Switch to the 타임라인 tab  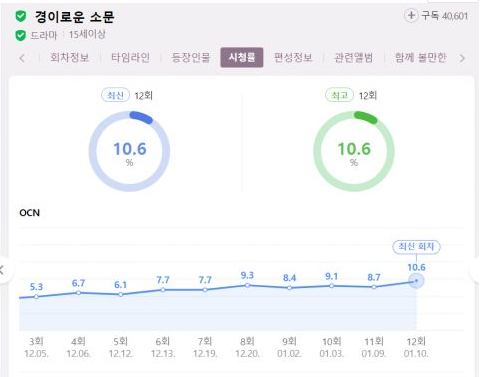coord(130,57)
